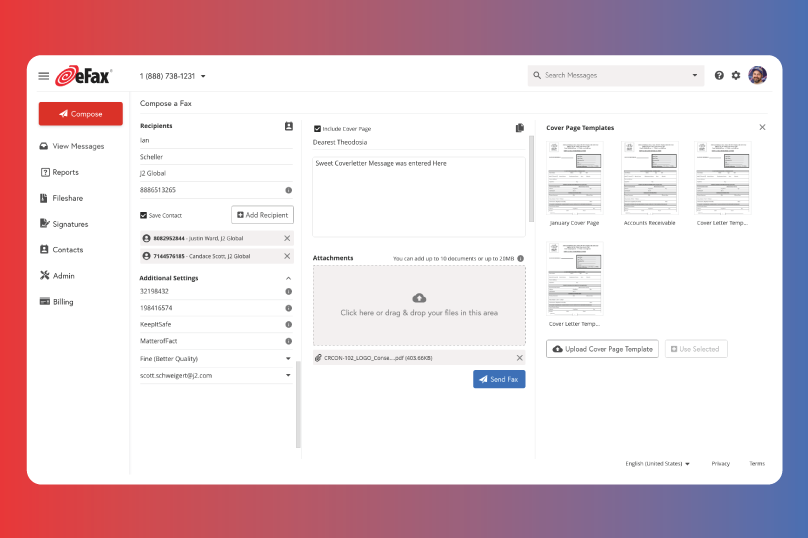Screen dimensions: 808x538
Task: Open Admin in sidebar
Action: (57, 276)
